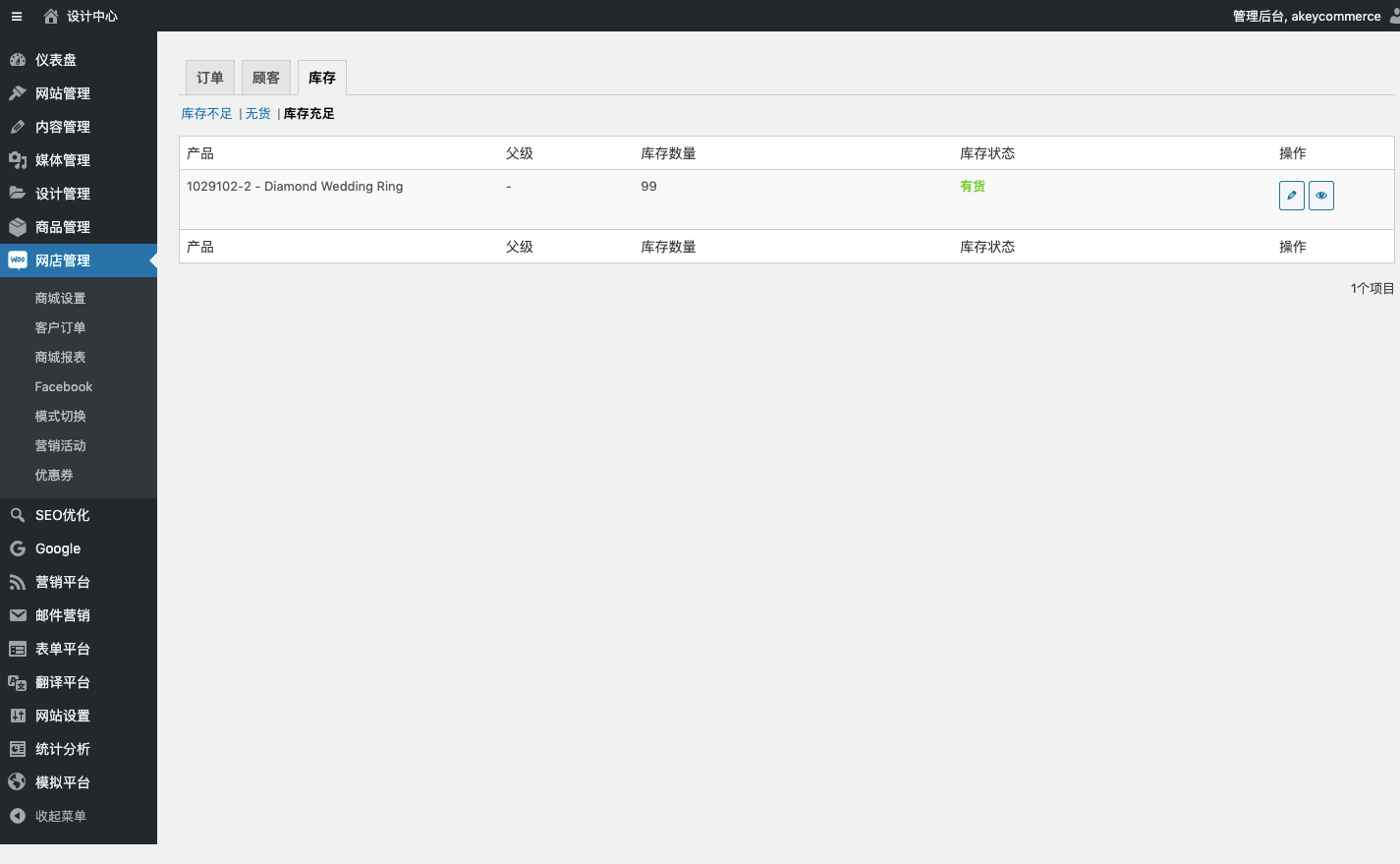The width and height of the screenshot is (1400, 864).
Task: Click the 设计管理 folder icon
Action: coord(18,194)
